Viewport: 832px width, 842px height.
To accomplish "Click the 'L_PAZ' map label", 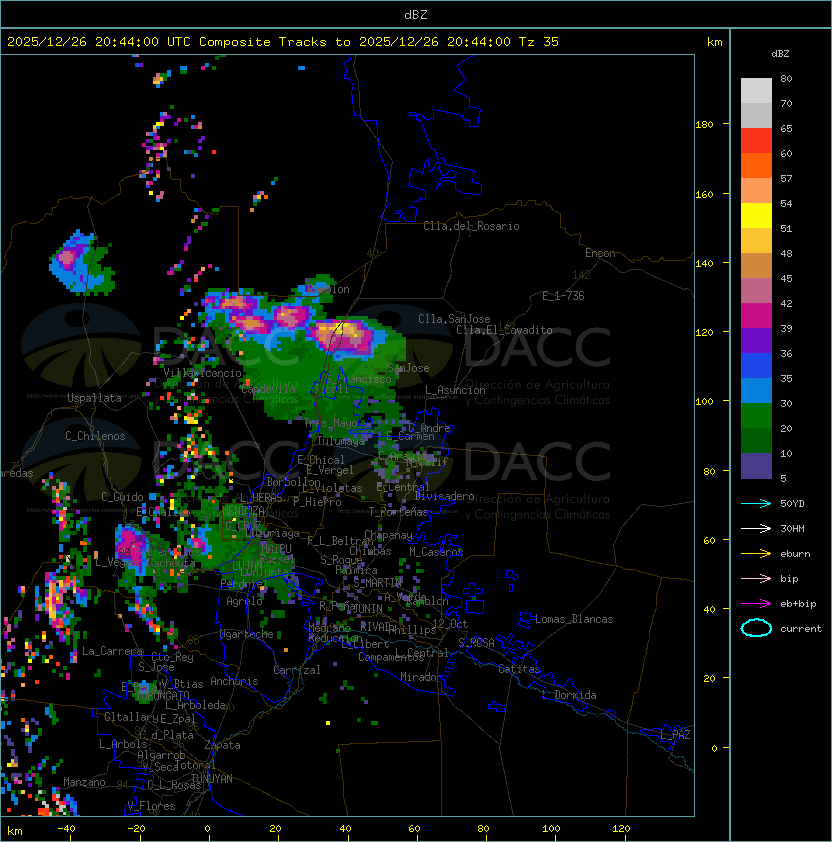I will [x=675, y=735].
